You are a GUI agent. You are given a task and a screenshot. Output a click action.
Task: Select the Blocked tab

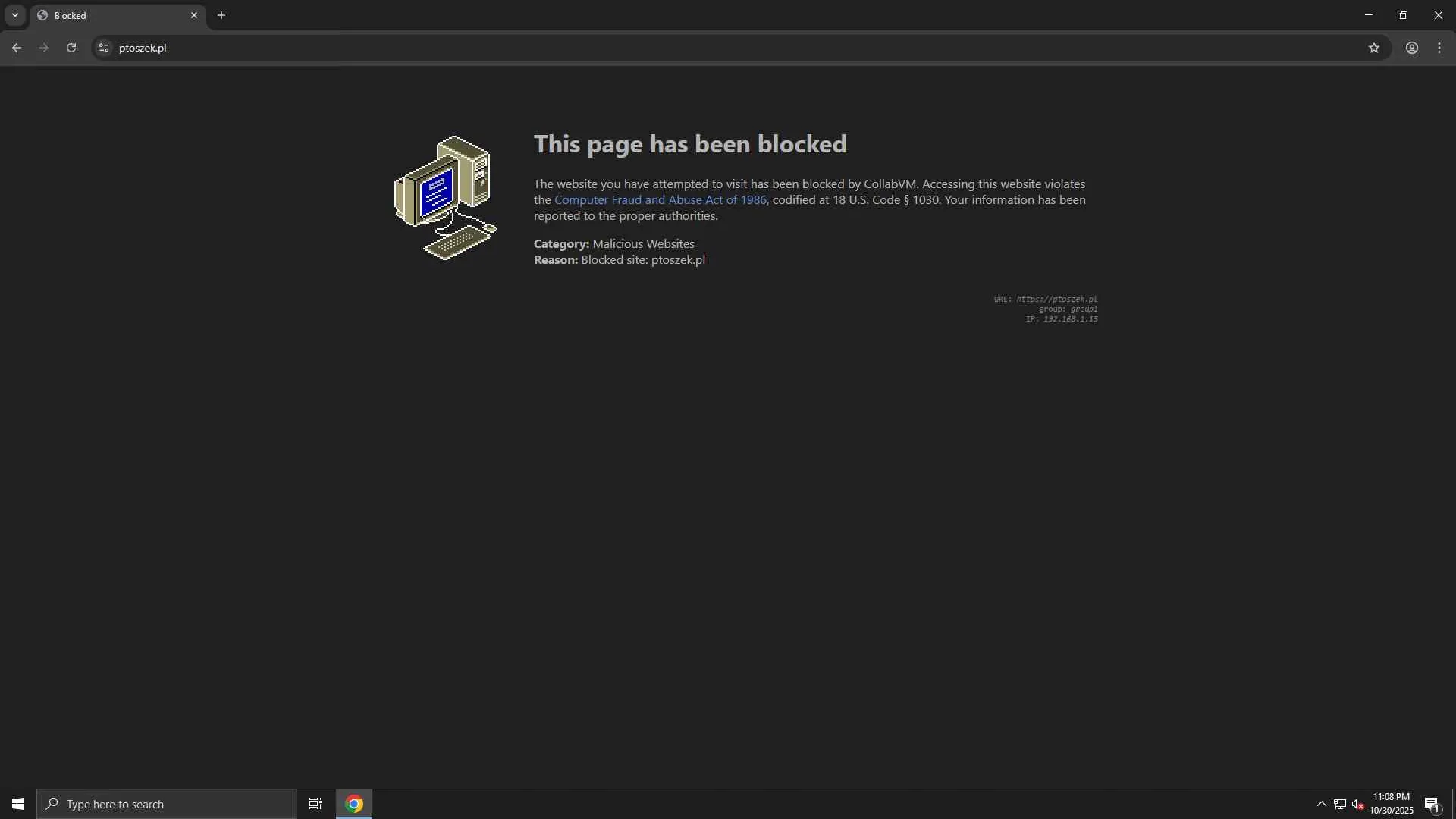click(x=106, y=15)
